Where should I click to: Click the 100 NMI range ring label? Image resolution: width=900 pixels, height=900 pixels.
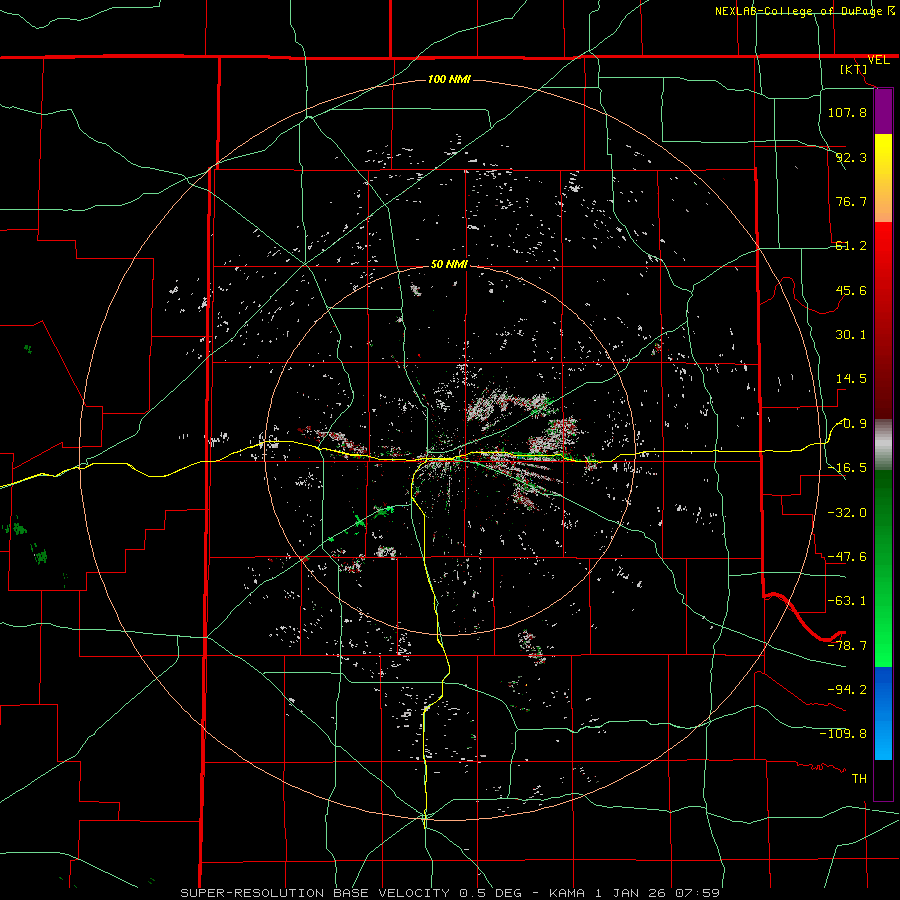tap(449, 79)
